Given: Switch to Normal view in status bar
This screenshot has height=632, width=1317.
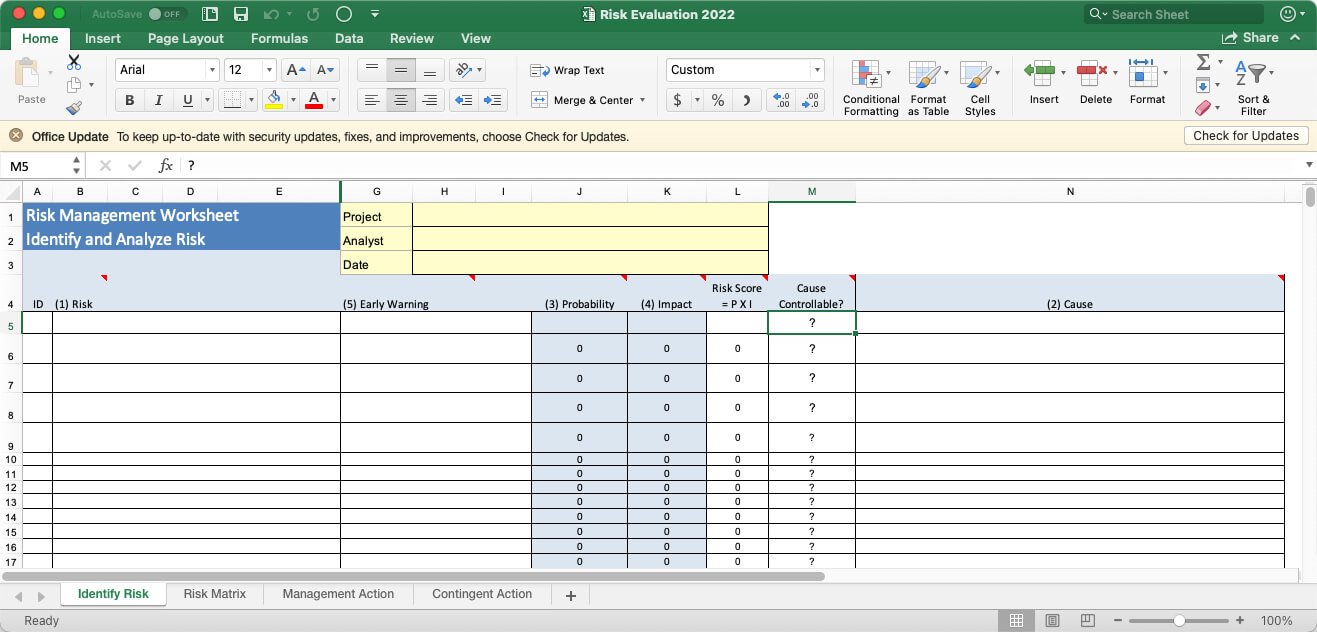Looking at the screenshot, I should coord(1016,620).
